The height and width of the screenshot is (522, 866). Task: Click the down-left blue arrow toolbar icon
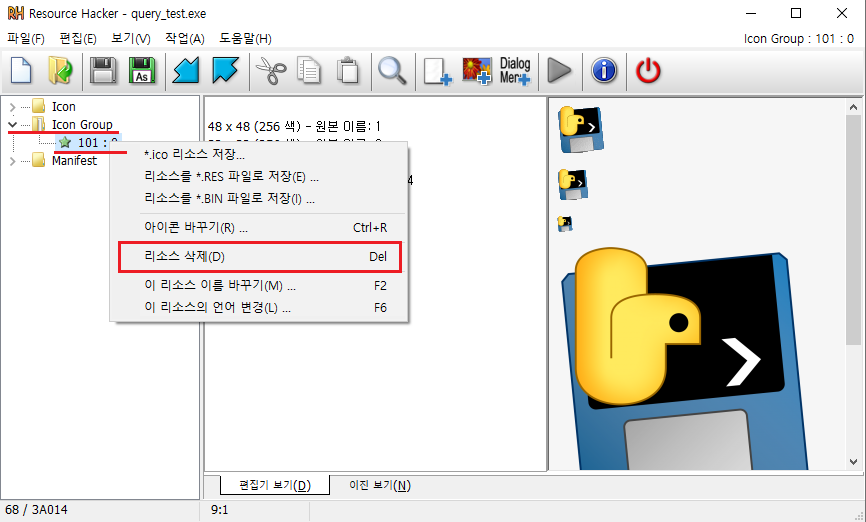186,71
